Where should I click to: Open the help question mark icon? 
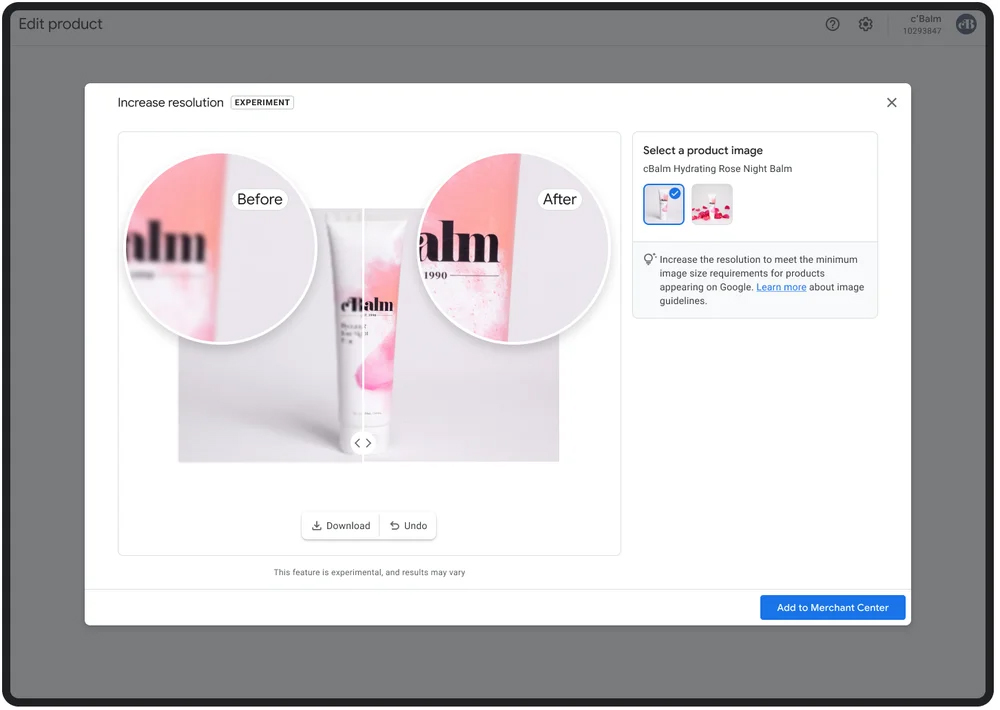[x=832, y=24]
